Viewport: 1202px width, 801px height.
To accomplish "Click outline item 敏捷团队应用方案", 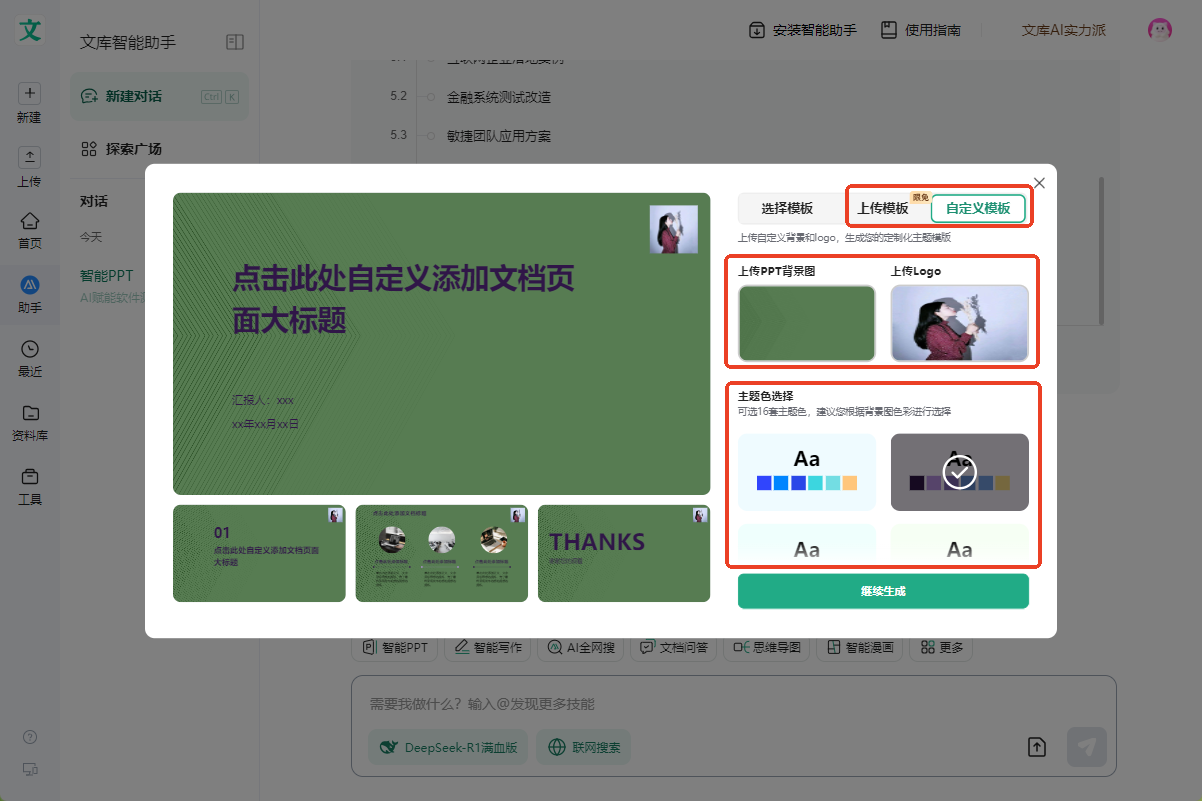I will pos(499,135).
